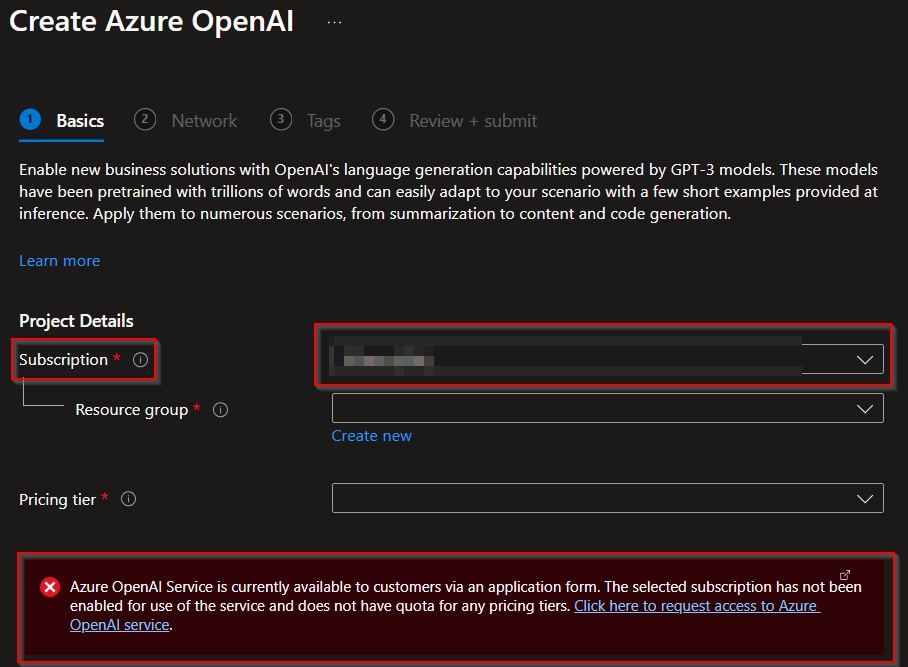The image size is (908, 667).
Task: Click Create new under Resource group
Action: coord(371,436)
